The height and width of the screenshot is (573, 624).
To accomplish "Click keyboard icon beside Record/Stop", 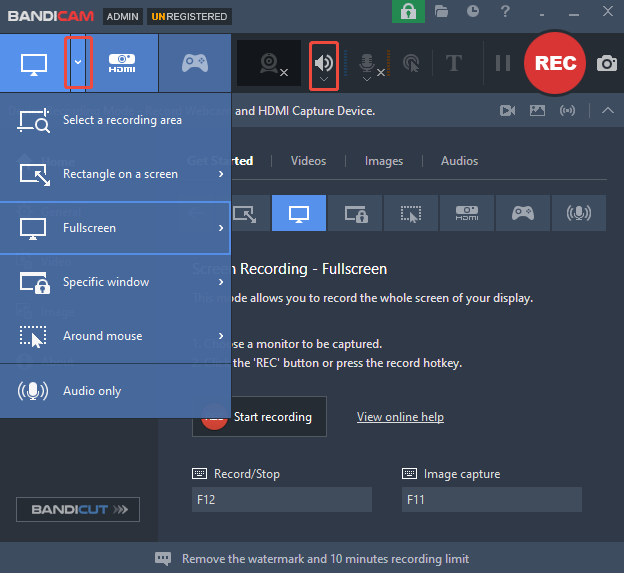I will [x=200, y=474].
